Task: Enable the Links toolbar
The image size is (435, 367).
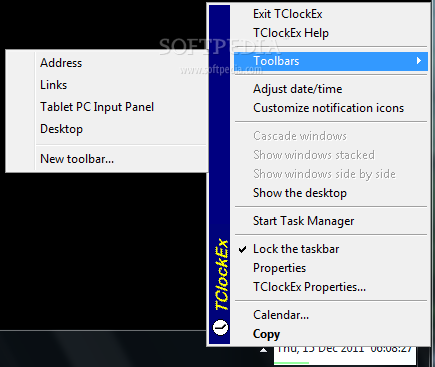Action: click(107, 85)
